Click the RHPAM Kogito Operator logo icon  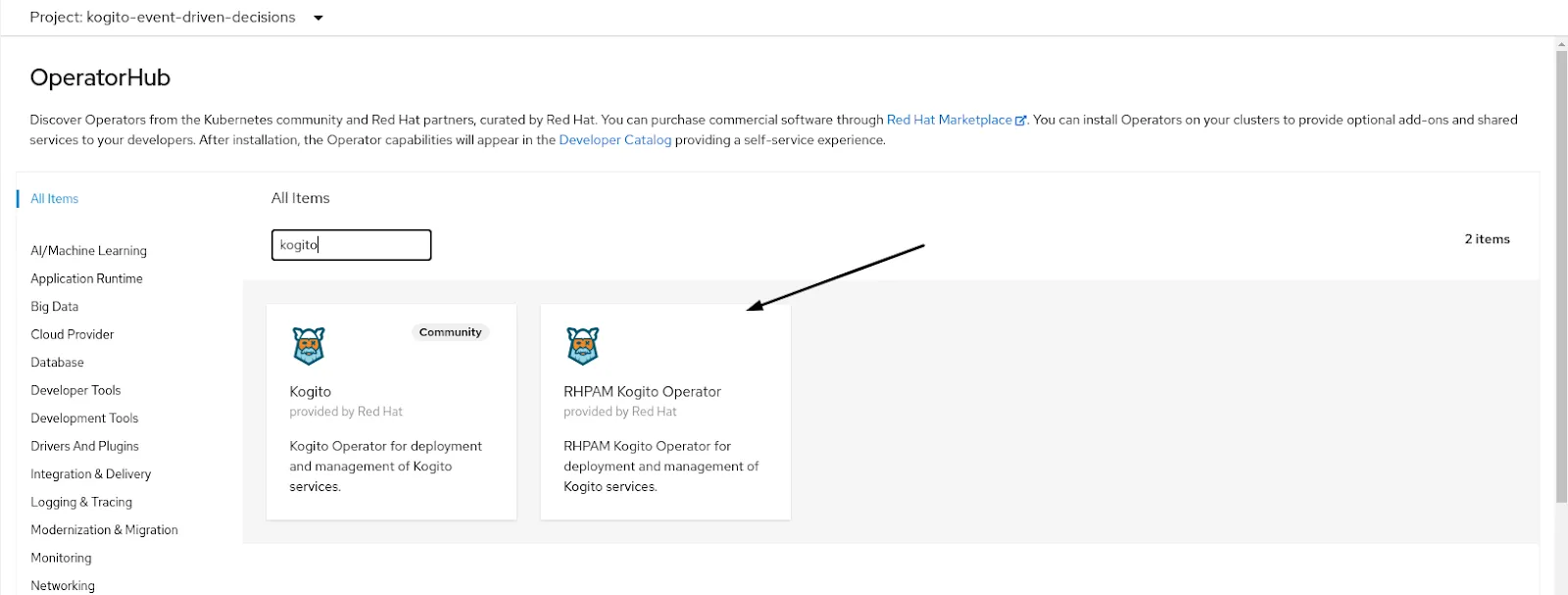point(583,345)
